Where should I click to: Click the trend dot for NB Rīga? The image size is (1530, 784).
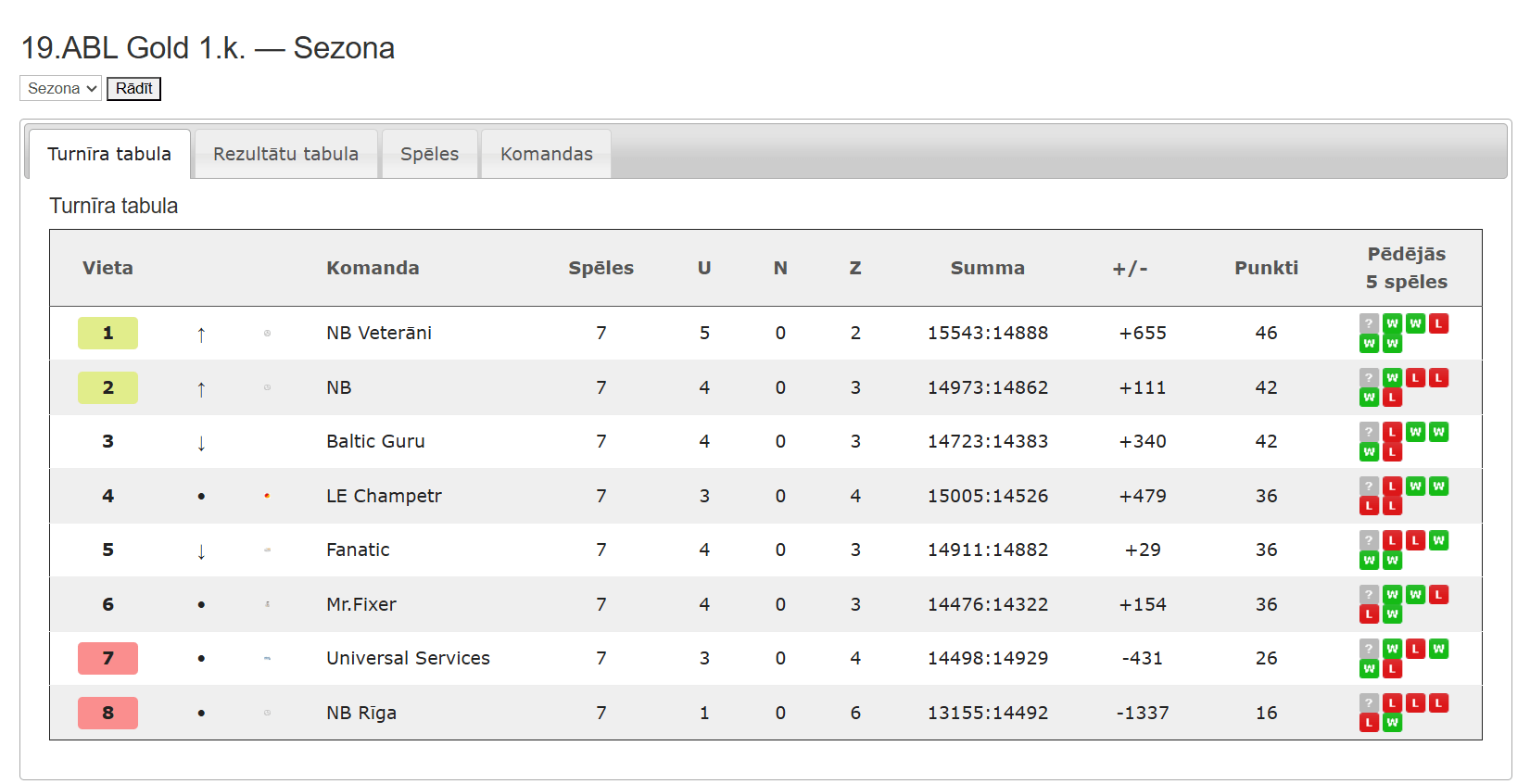(201, 713)
